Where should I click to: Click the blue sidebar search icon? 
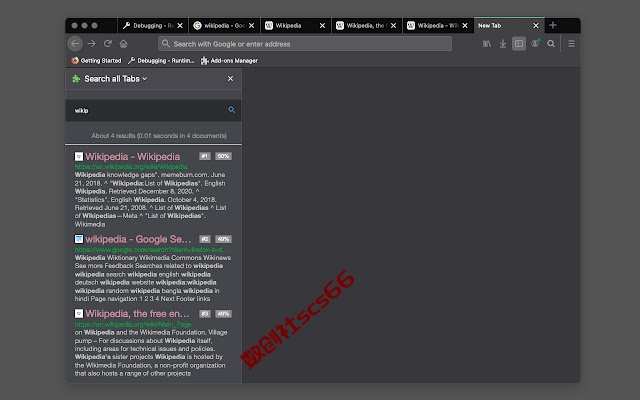(231, 110)
